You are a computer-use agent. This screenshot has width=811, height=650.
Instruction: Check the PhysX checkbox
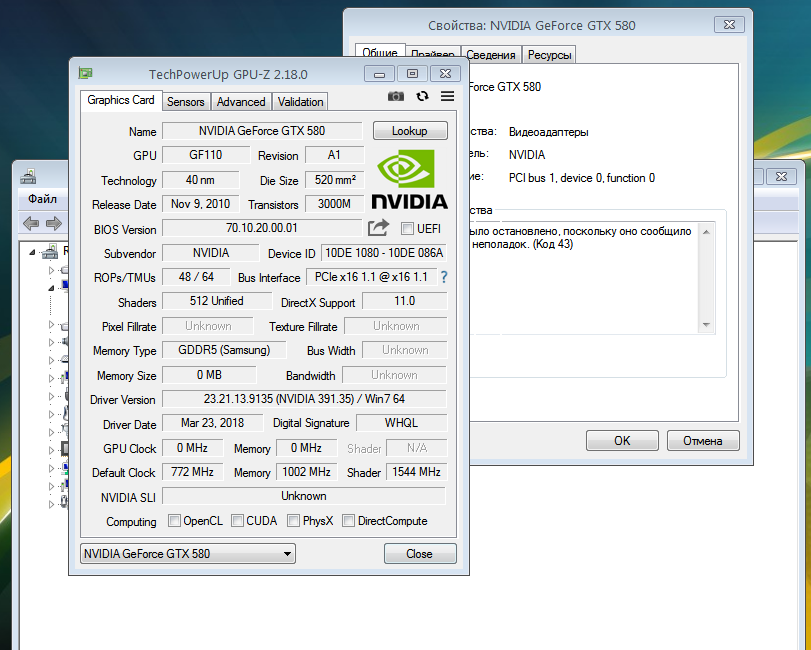click(293, 520)
